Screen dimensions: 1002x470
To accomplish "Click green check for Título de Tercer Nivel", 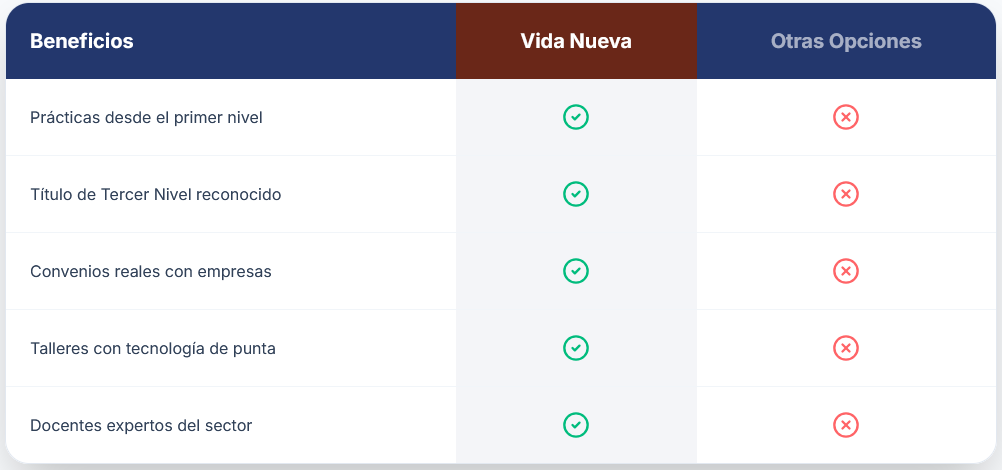I will click(x=576, y=194).
